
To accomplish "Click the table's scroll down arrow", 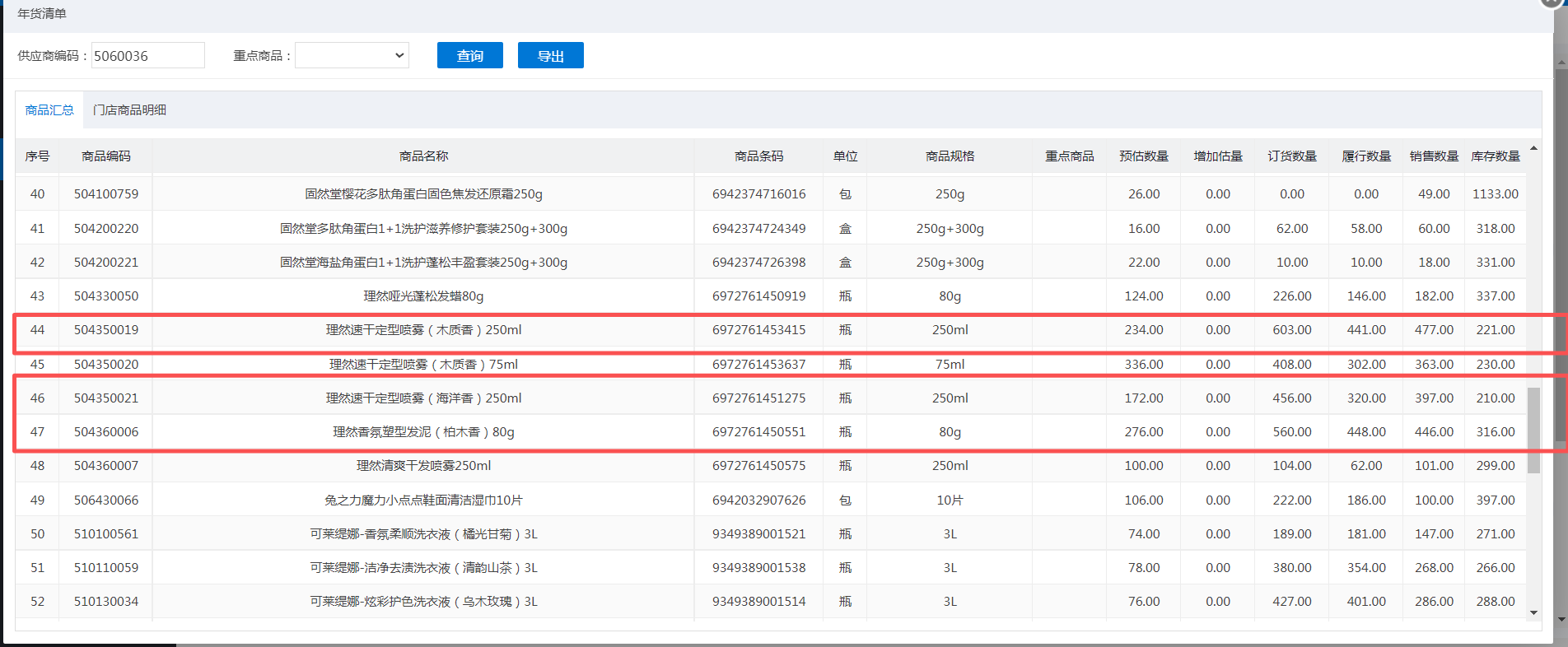I will [x=1533, y=612].
